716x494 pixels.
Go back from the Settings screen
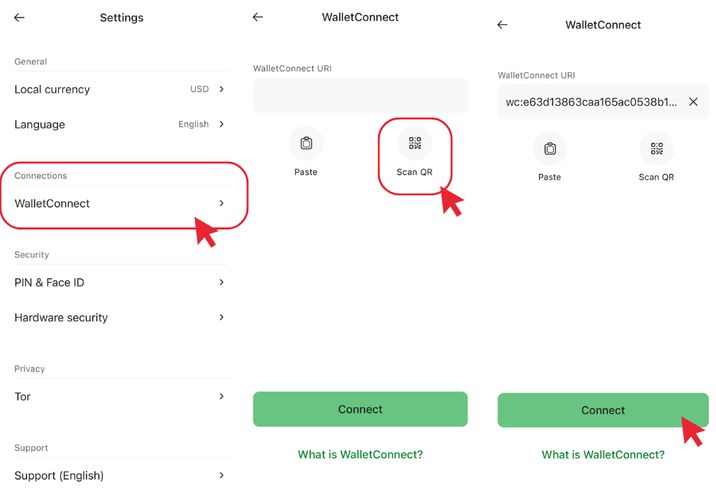coord(19,18)
